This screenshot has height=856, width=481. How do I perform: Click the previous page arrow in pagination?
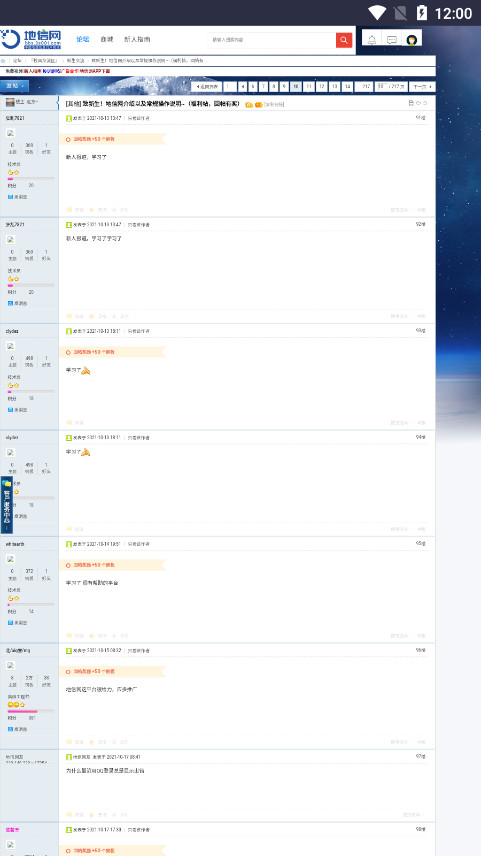(242, 87)
